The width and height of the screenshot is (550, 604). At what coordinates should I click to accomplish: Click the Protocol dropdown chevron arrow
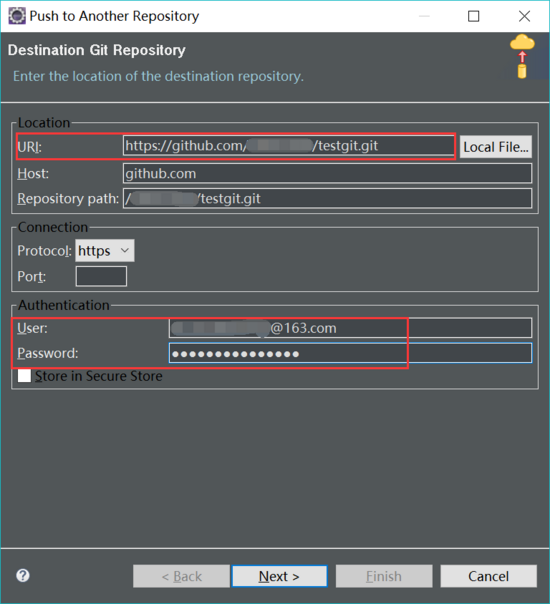(124, 250)
